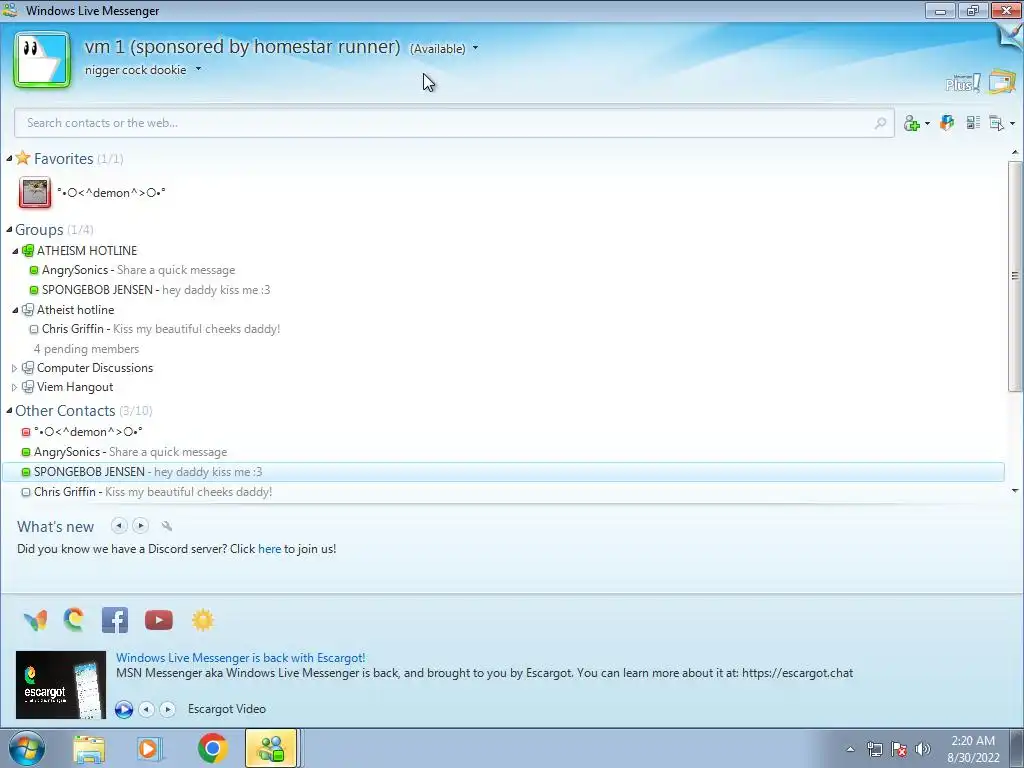1024x768 pixels.
Task: Click the ATHEISM HOTLINE green group icon
Action: click(x=27, y=251)
